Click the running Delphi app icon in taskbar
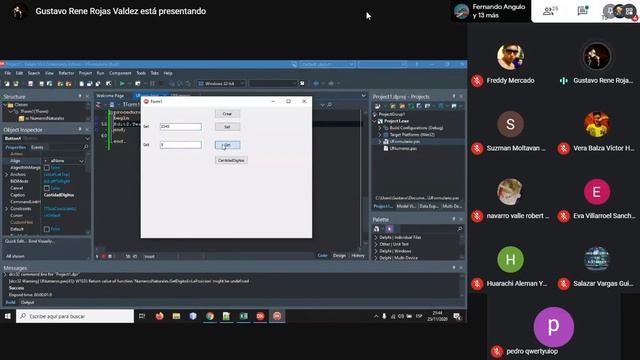 point(277,316)
